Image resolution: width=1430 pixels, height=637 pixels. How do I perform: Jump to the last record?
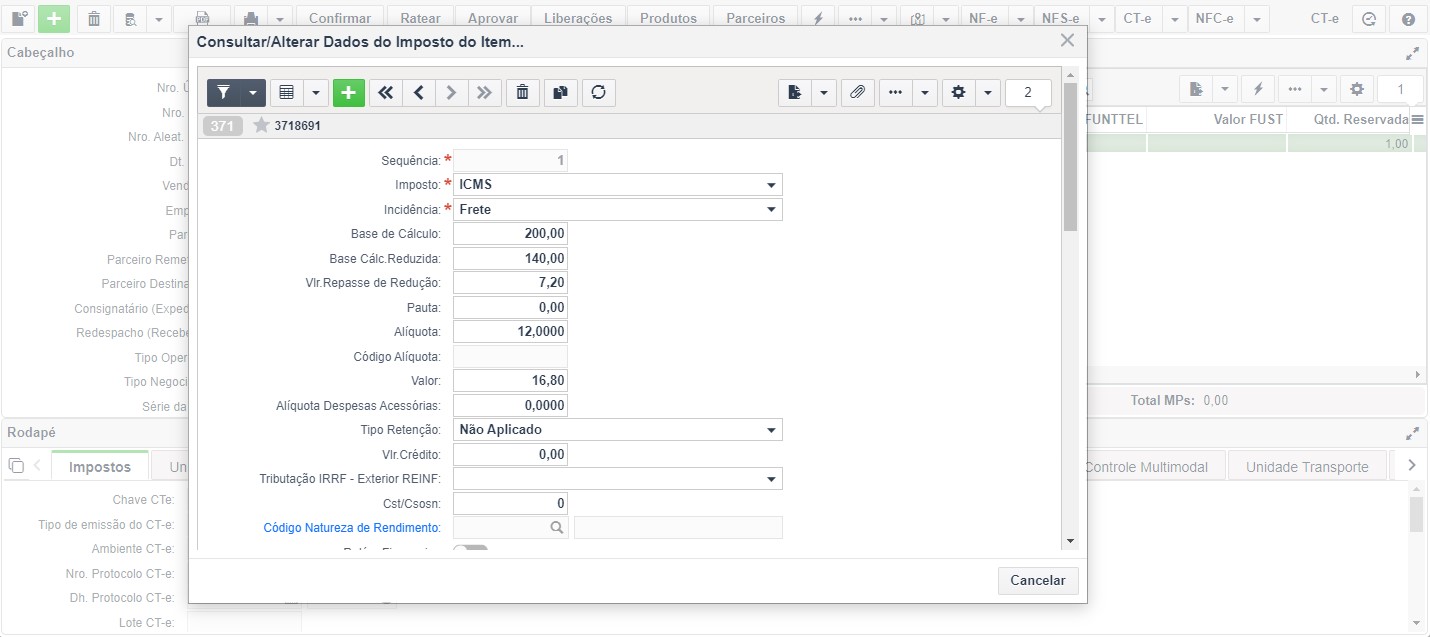pyautogui.click(x=485, y=92)
